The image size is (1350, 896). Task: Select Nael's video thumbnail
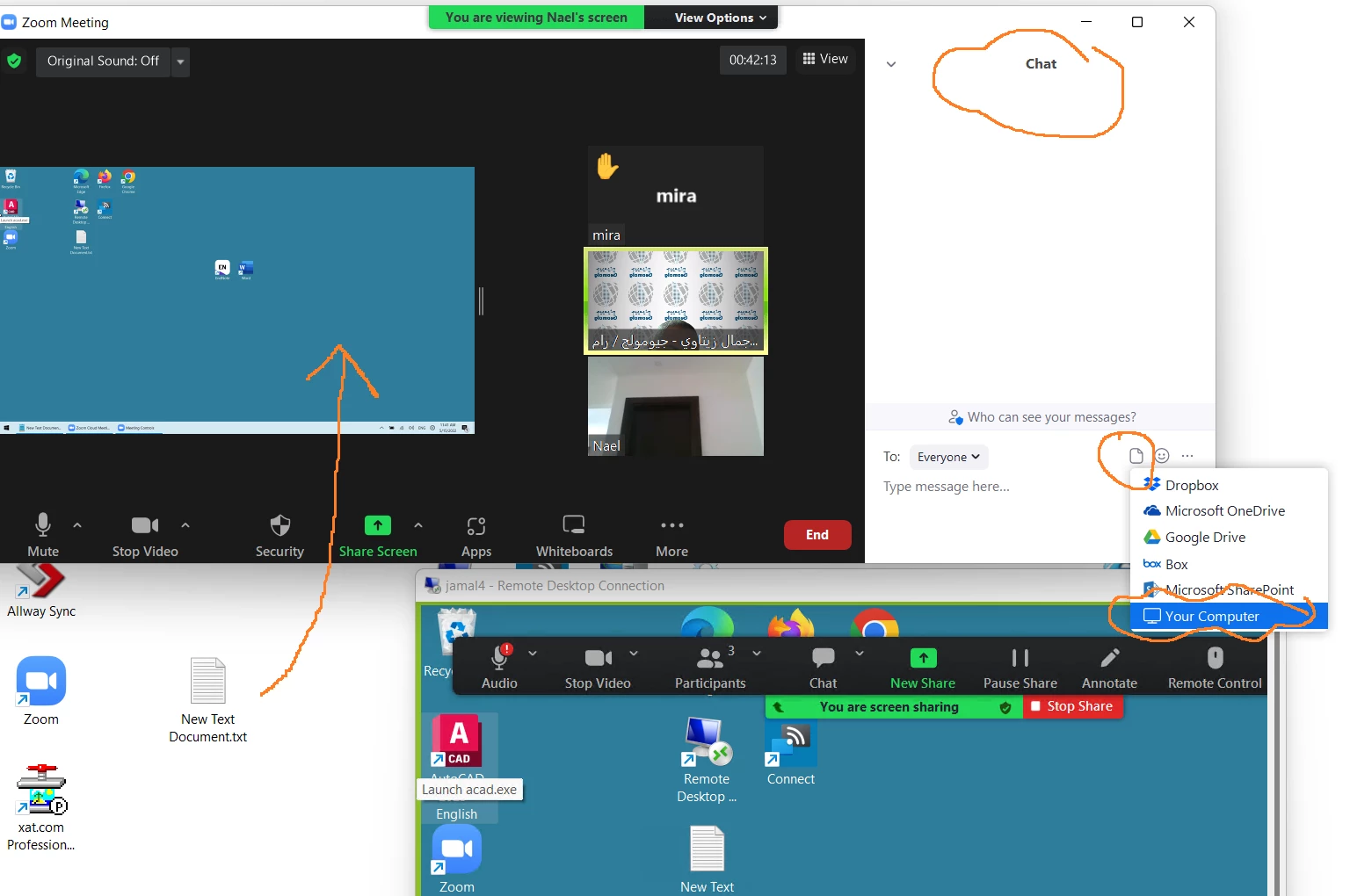[x=676, y=406]
